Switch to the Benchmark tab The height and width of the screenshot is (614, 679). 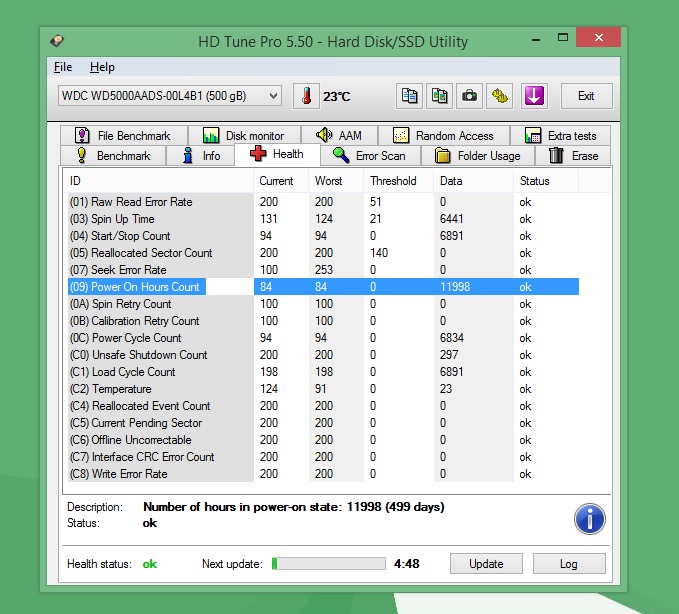click(113, 155)
